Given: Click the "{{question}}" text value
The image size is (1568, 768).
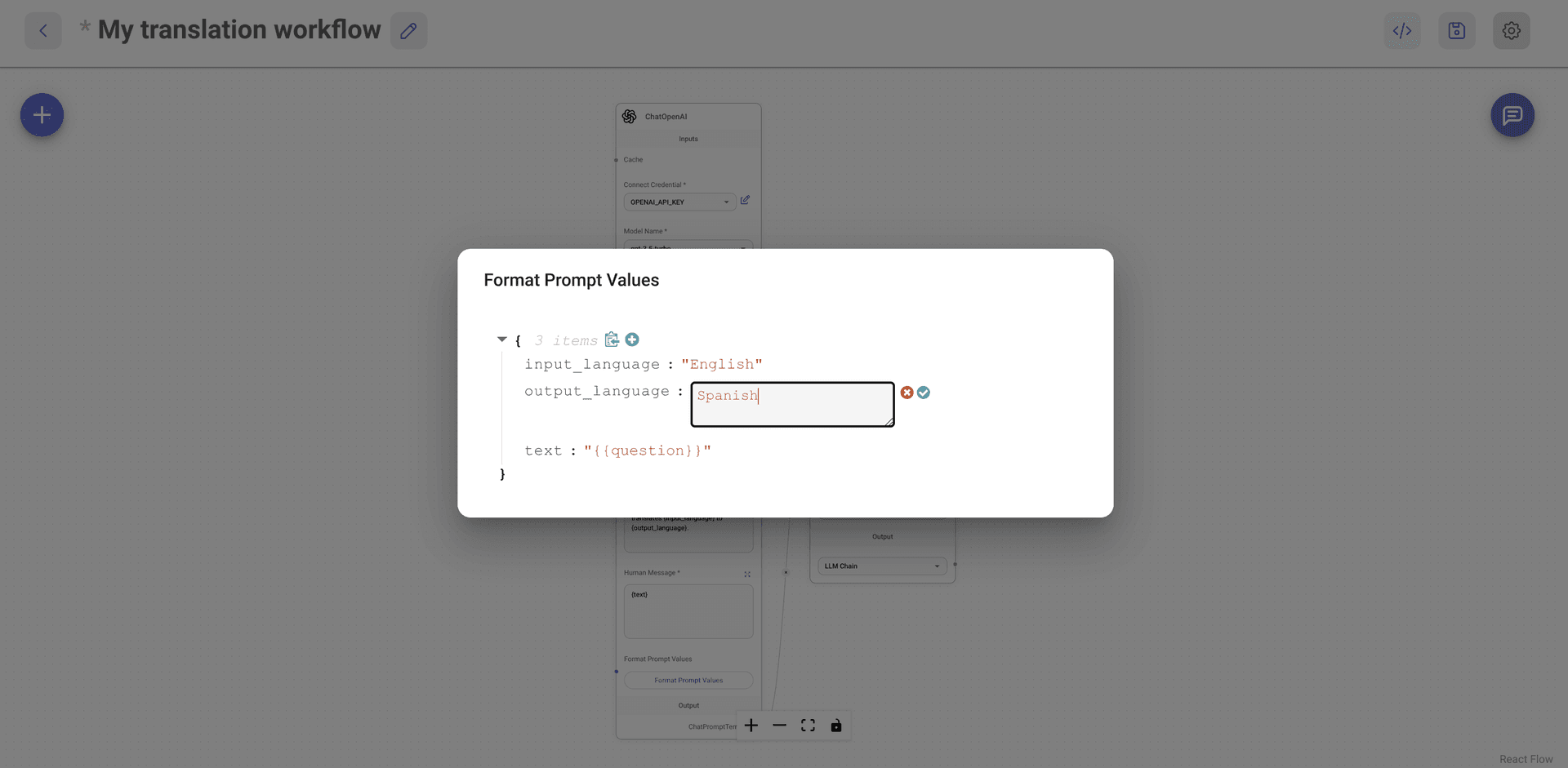Looking at the screenshot, I should 648,451.
